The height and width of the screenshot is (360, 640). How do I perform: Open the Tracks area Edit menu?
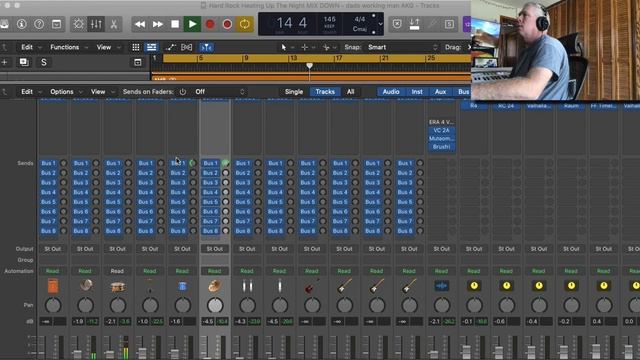point(27,47)
